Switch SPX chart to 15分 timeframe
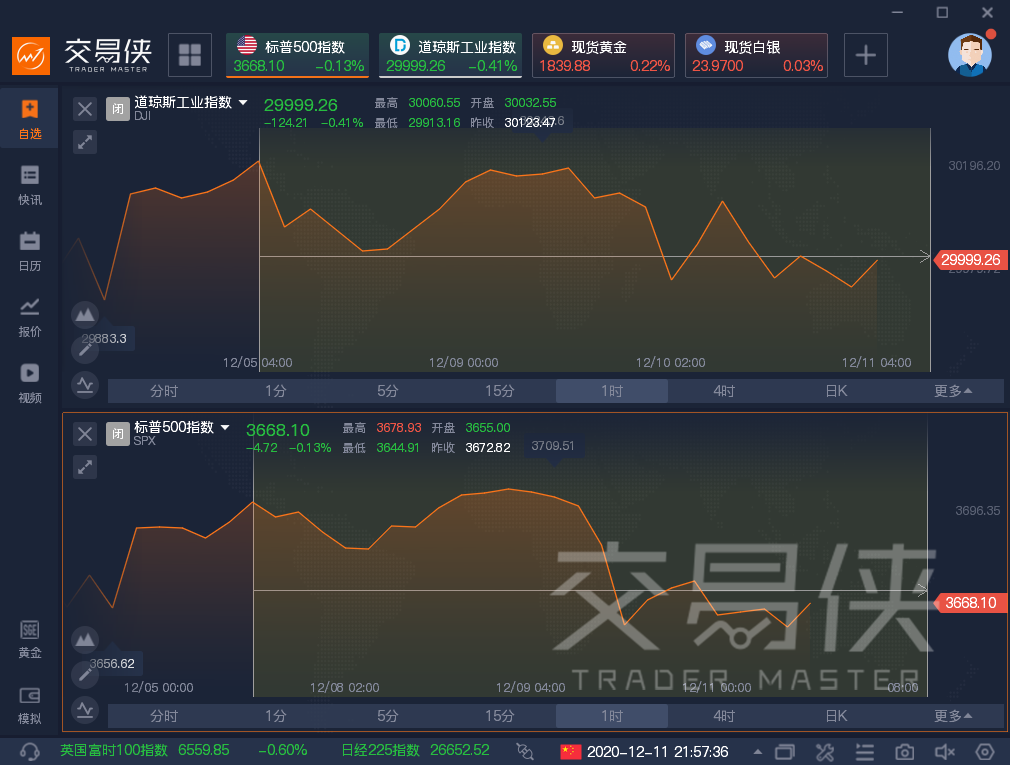The width and height of the screenshot is (1010, 765). coord(500,716)
